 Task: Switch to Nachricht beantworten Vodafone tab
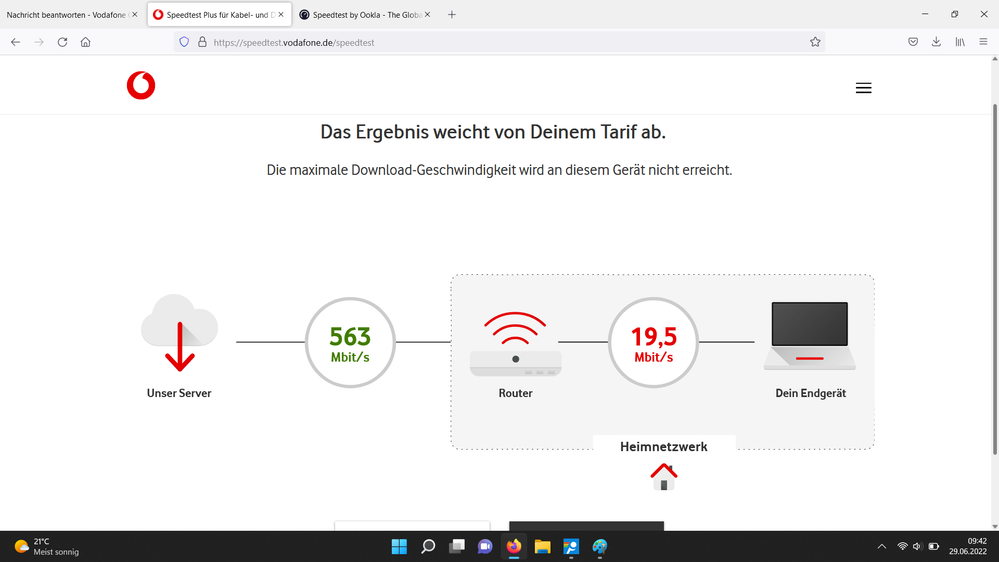click(x=66, y=15)
